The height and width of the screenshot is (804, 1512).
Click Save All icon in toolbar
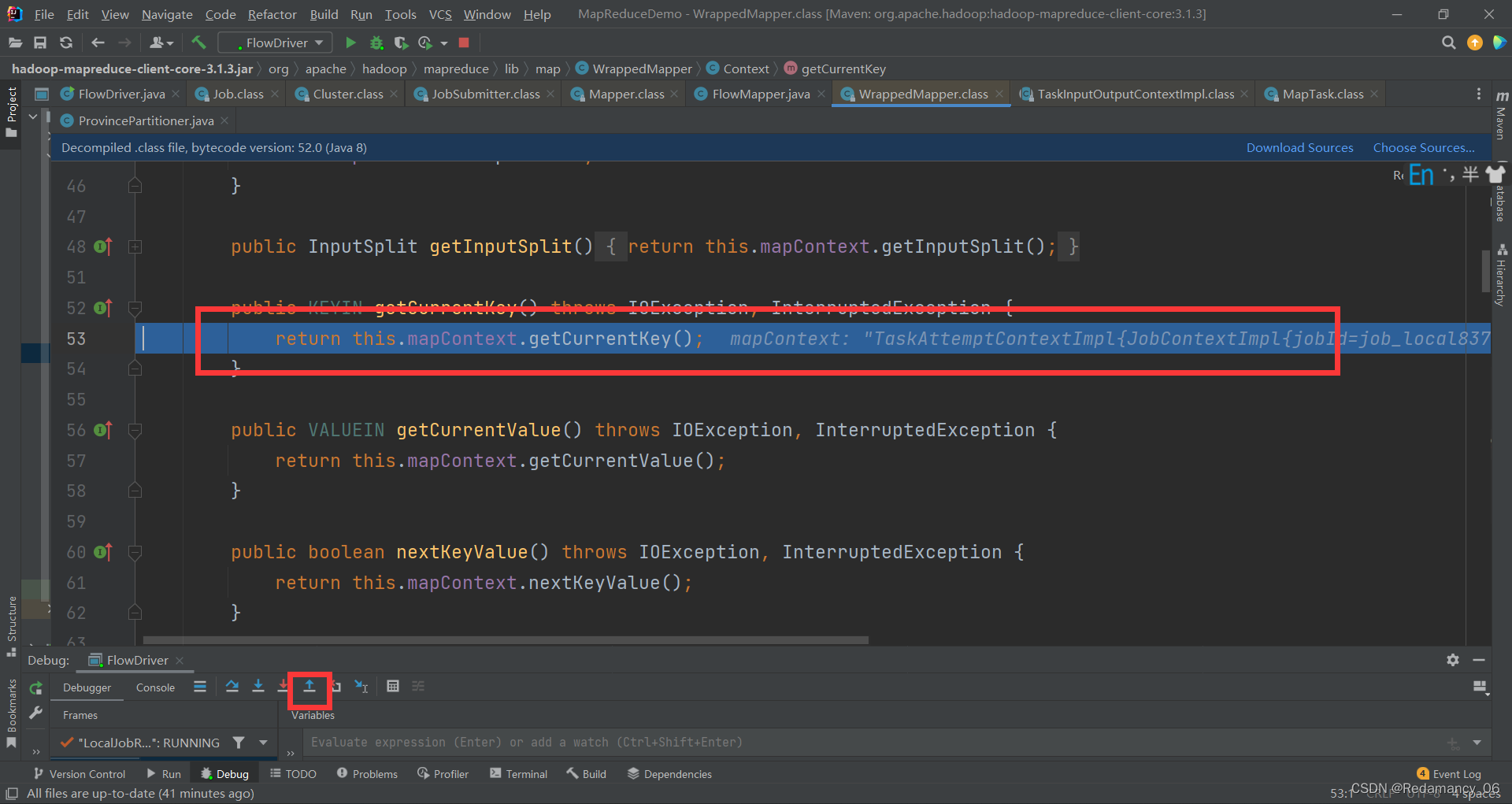pyautogui.click(x=40, y=43)
